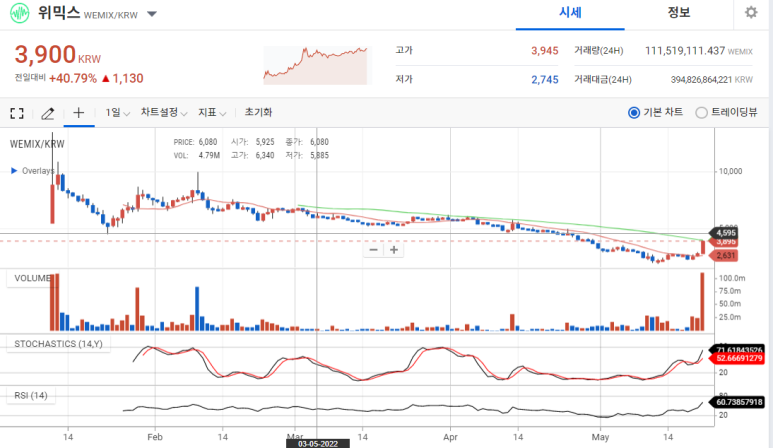
Task: Select the pencil drawing tool
Action: (x=47, y=114)
